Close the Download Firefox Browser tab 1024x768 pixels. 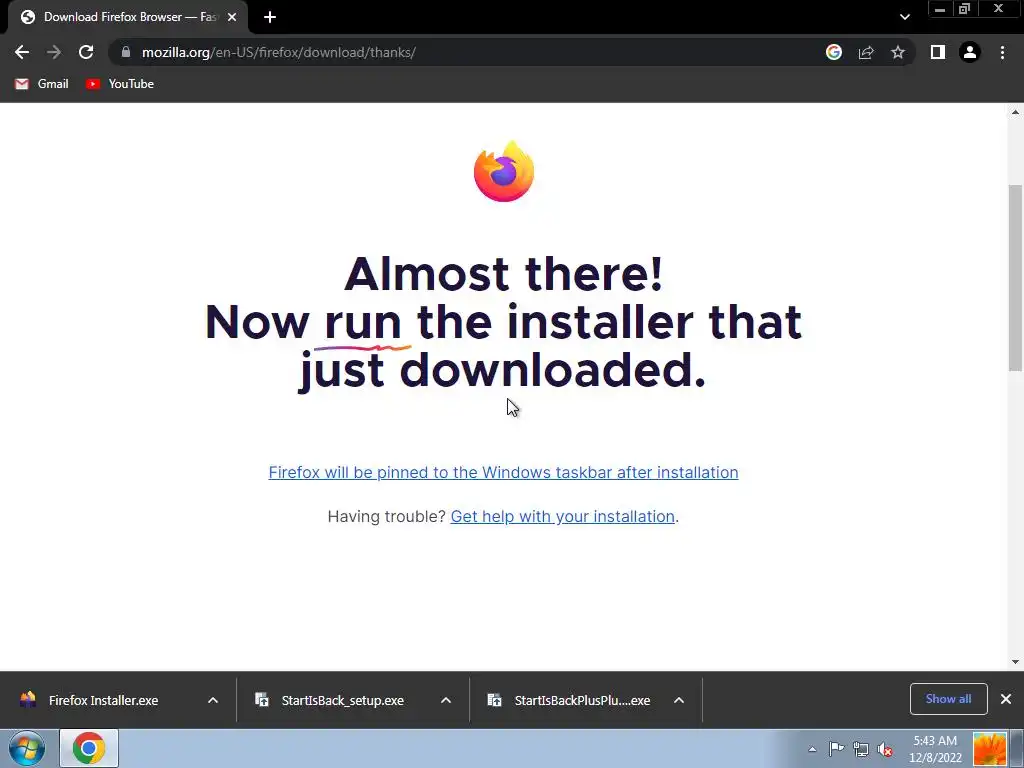[232, 17]
